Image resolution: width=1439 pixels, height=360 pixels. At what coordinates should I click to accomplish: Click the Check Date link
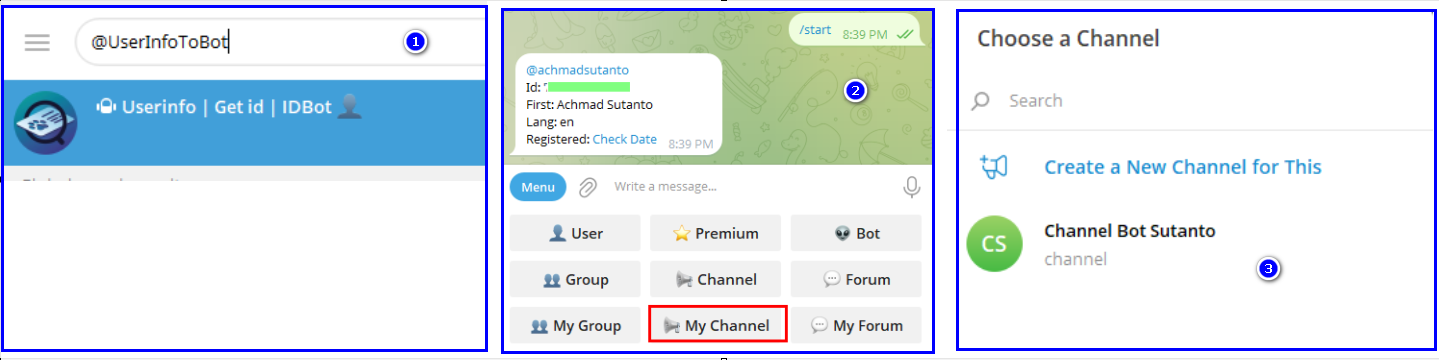[625, 139]
